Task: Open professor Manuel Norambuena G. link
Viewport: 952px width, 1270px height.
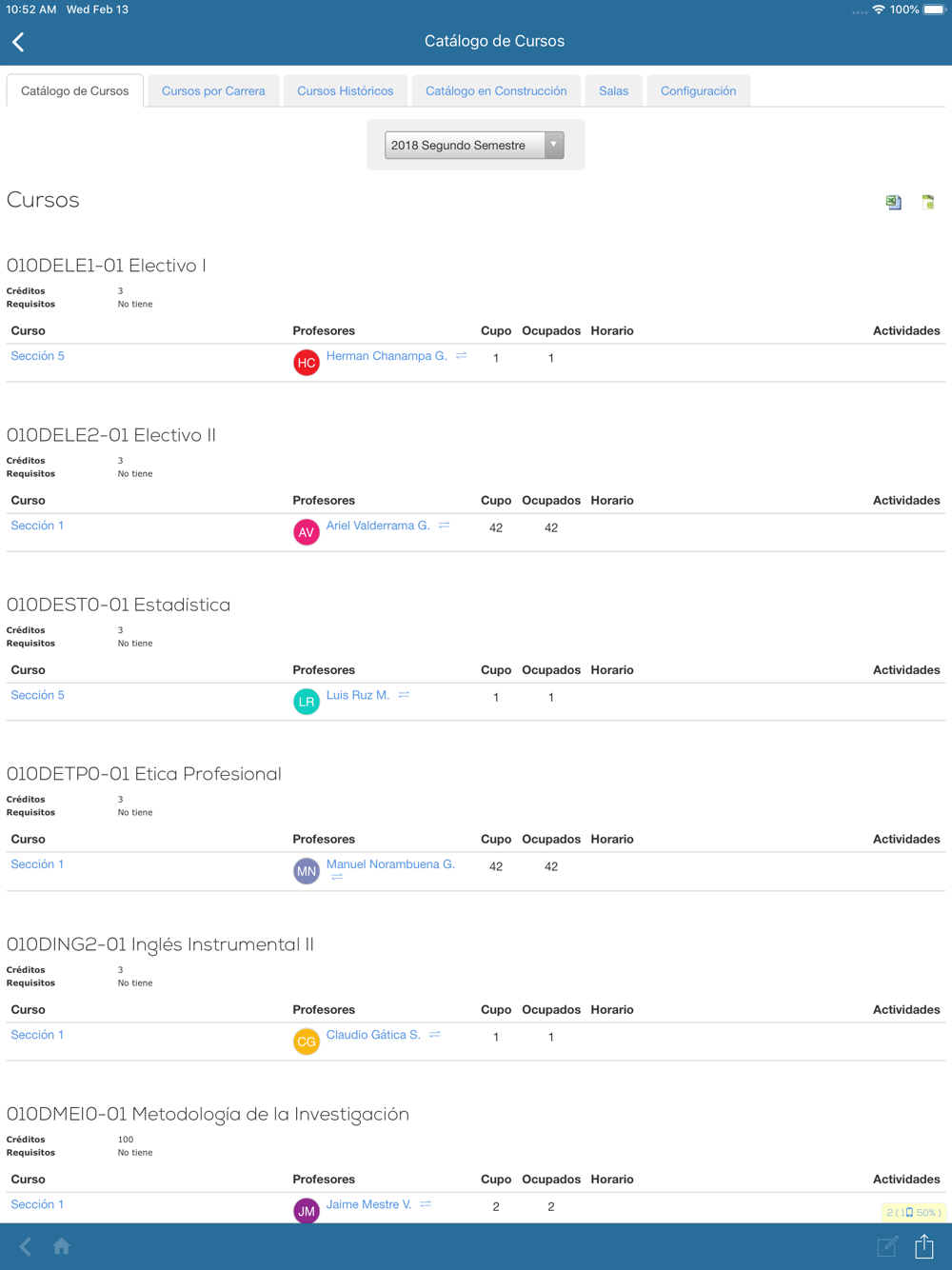Action: click(390, 864)
